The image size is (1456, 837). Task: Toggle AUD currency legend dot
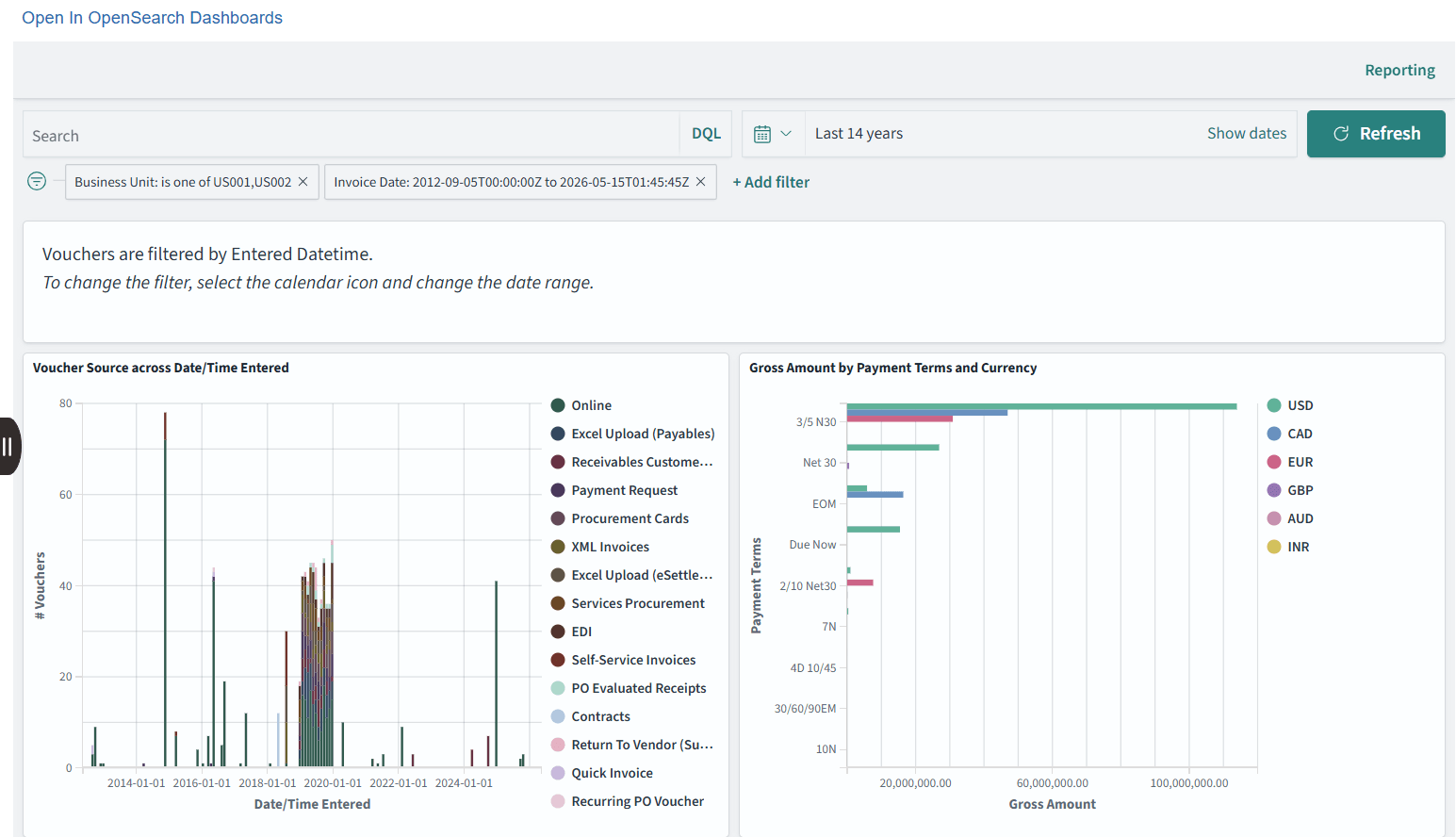(x=1274, y=518)
